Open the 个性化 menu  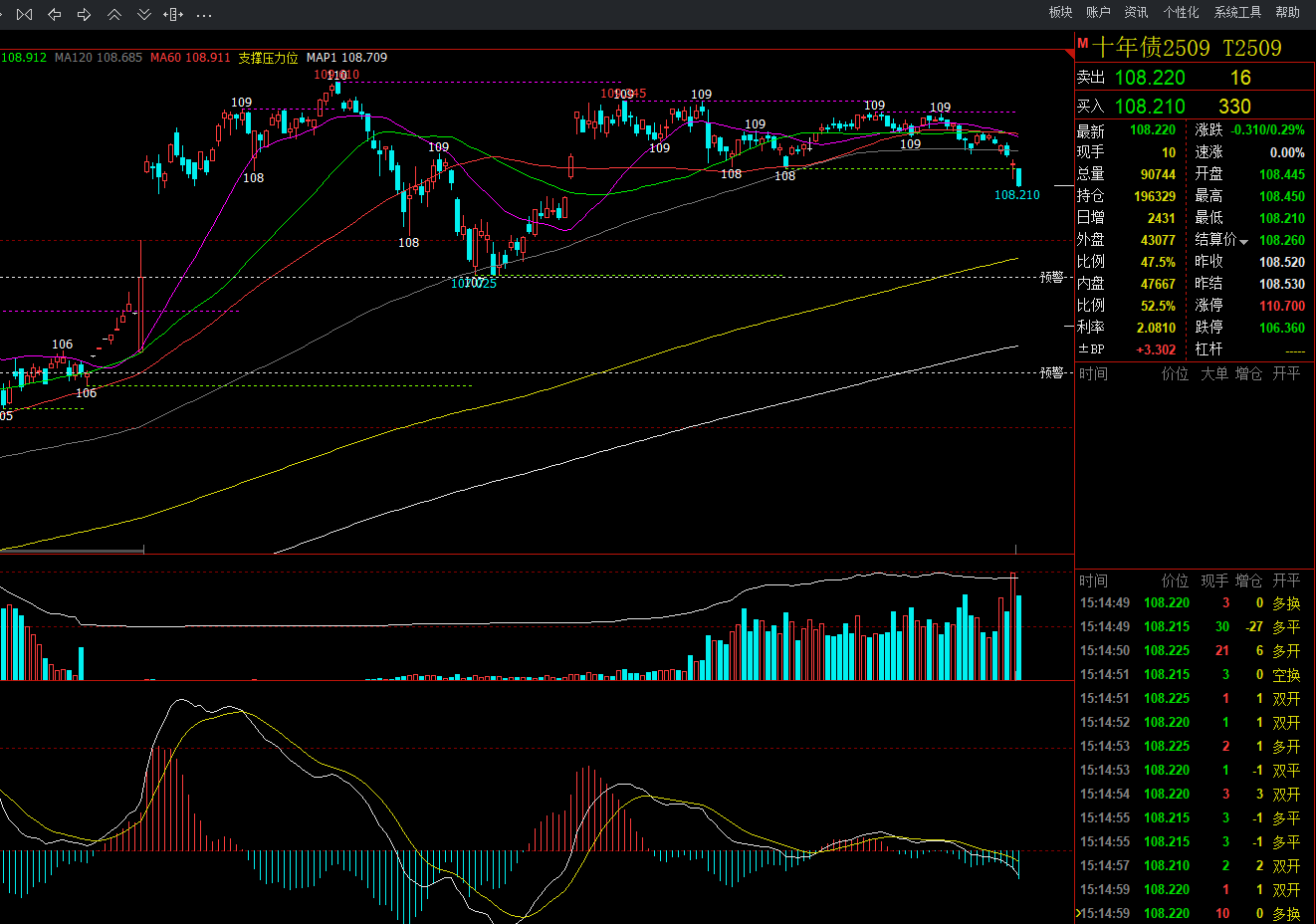[1181, 12]
